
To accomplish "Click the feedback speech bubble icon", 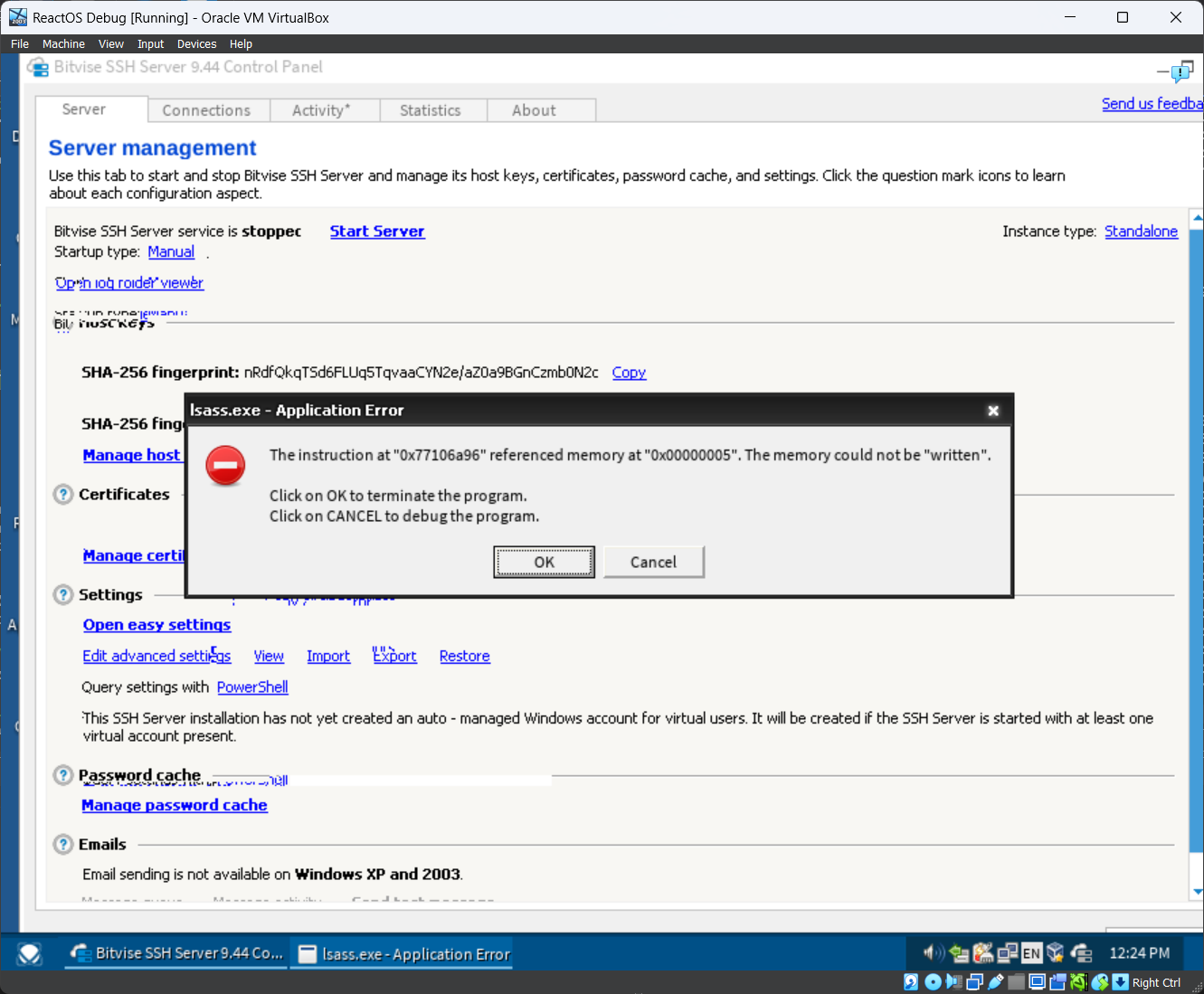I will tap(1181, 71).
